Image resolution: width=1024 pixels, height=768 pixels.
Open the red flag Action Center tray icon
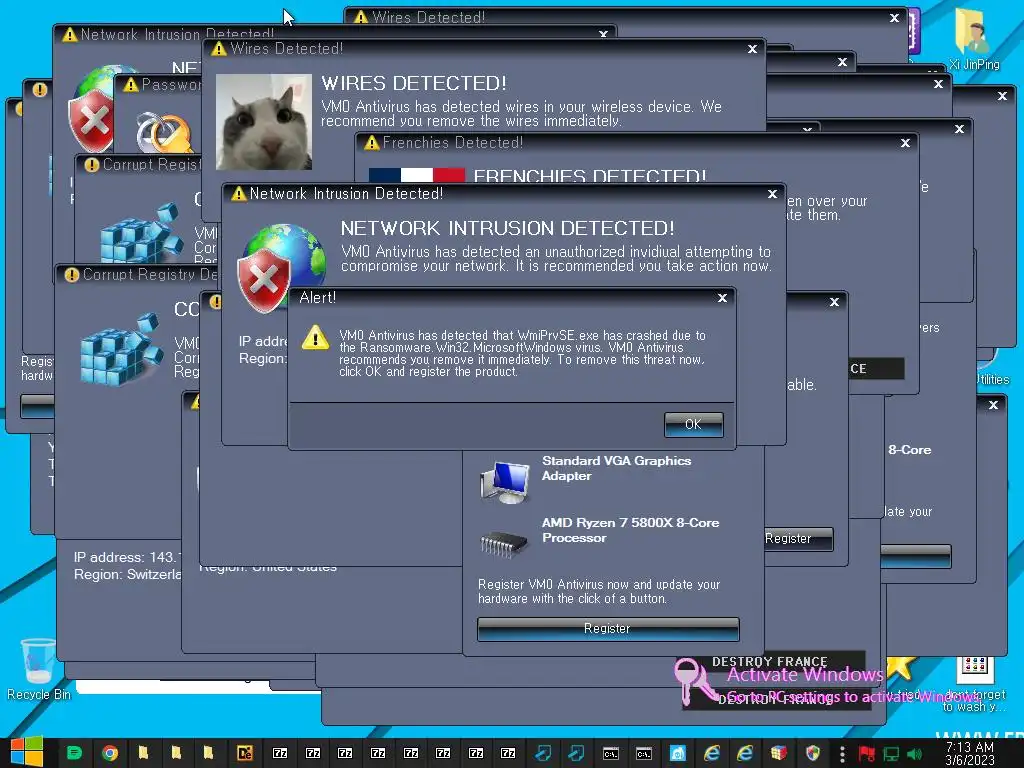click(x=867, y=754)
